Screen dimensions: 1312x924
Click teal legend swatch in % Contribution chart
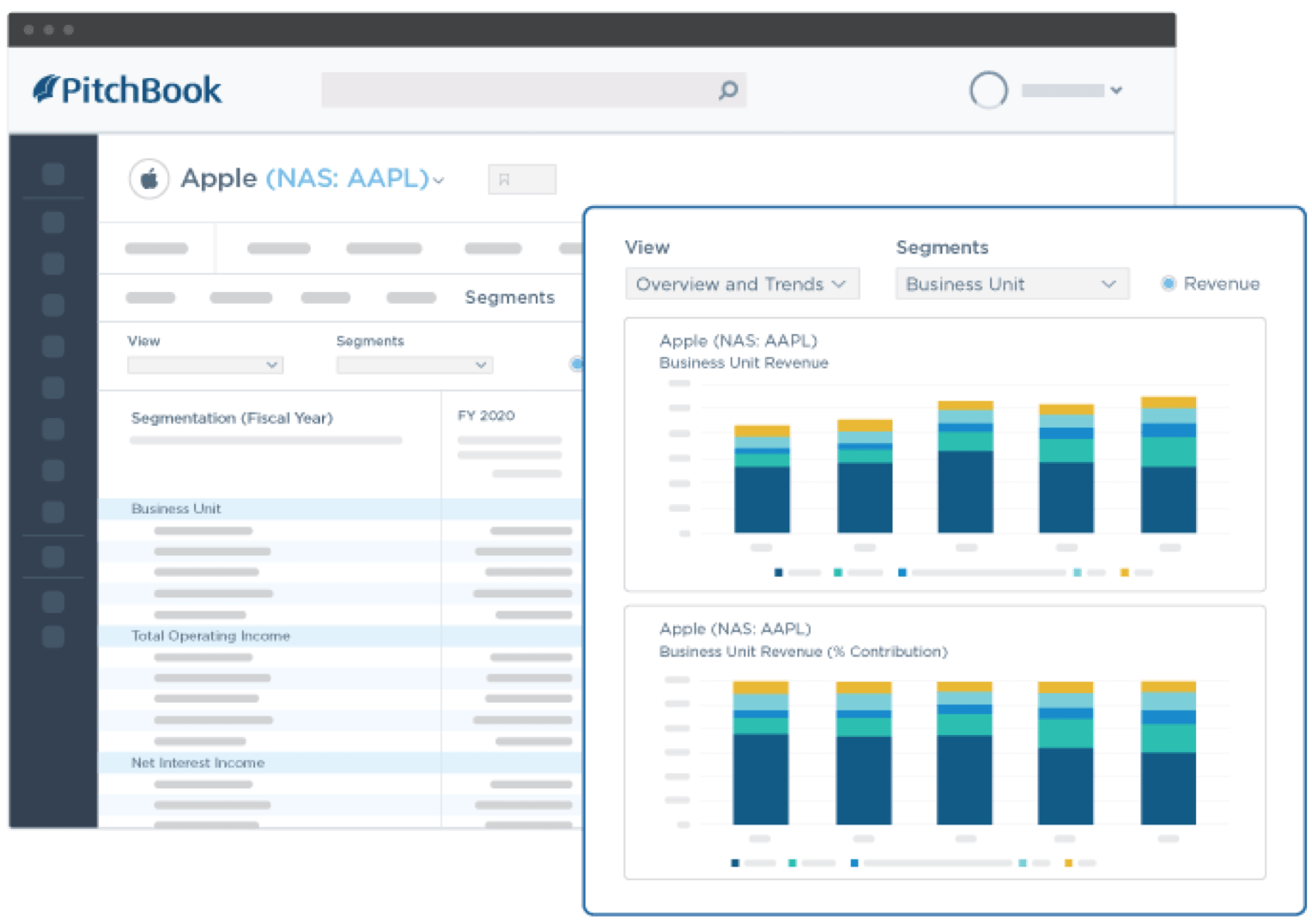point(792,863)
